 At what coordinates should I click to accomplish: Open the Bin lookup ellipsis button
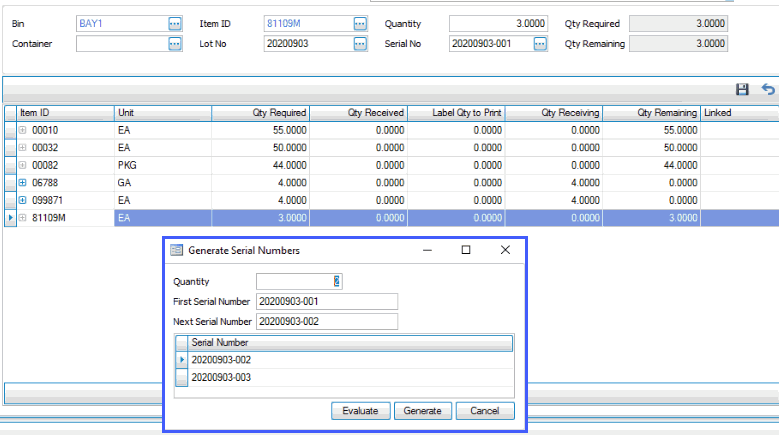click(x=175, y=23)
